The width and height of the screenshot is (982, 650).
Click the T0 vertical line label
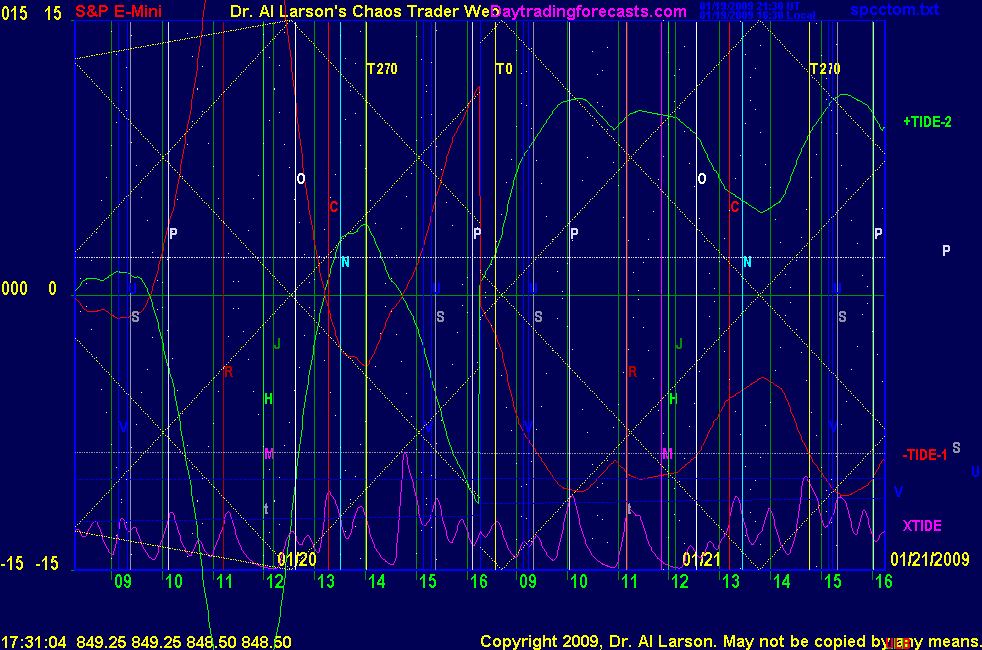[x=504, y=69]
